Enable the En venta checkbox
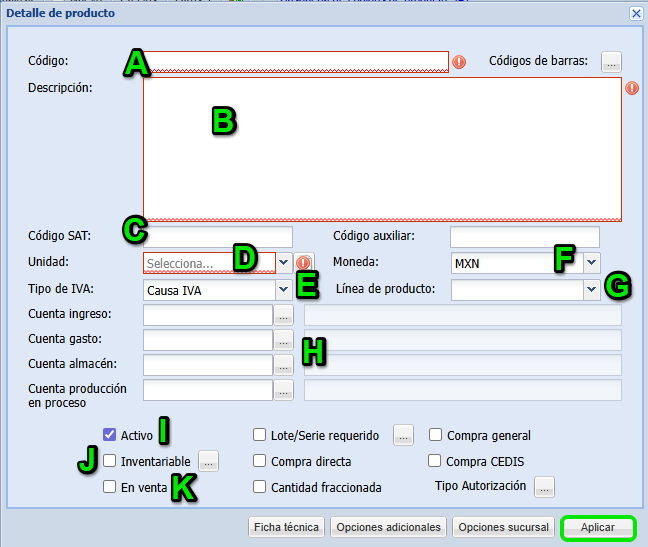The height and width of the screenshot is (547, 648). tap(110, 487)
